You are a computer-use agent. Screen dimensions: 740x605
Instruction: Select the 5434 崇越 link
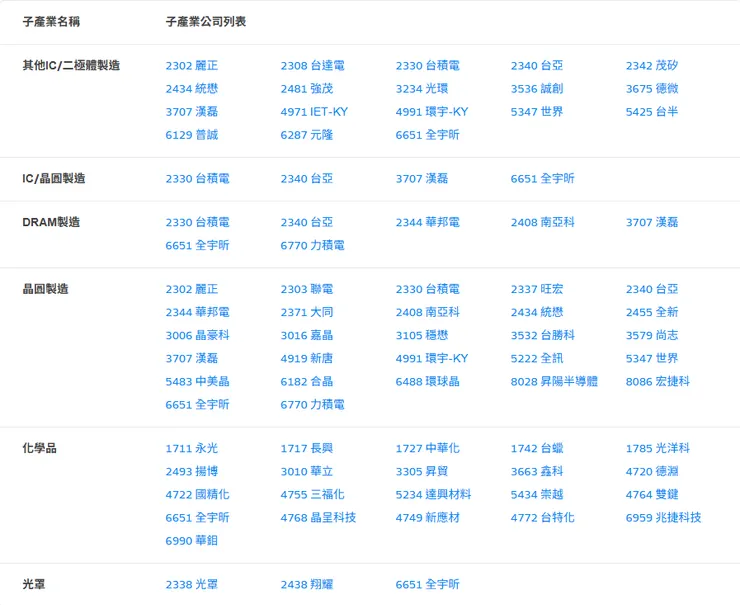[537, 495]
